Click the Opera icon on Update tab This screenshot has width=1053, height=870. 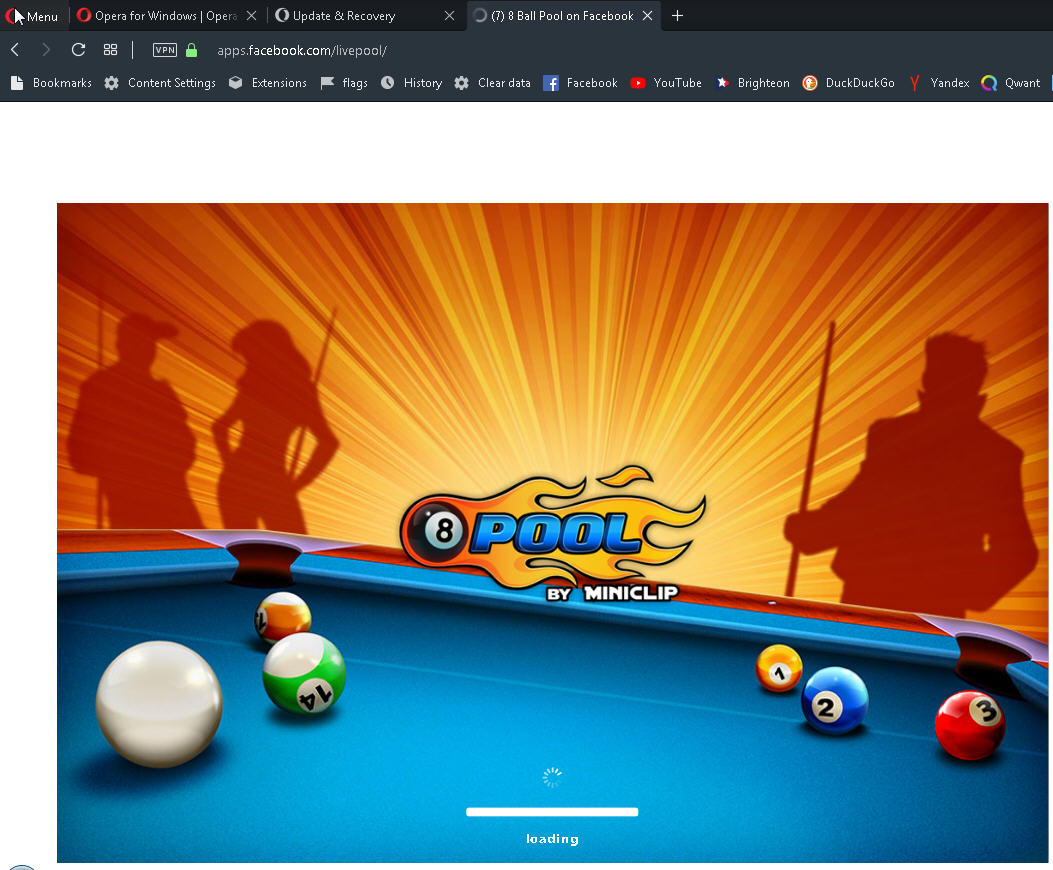click(282, 15)
